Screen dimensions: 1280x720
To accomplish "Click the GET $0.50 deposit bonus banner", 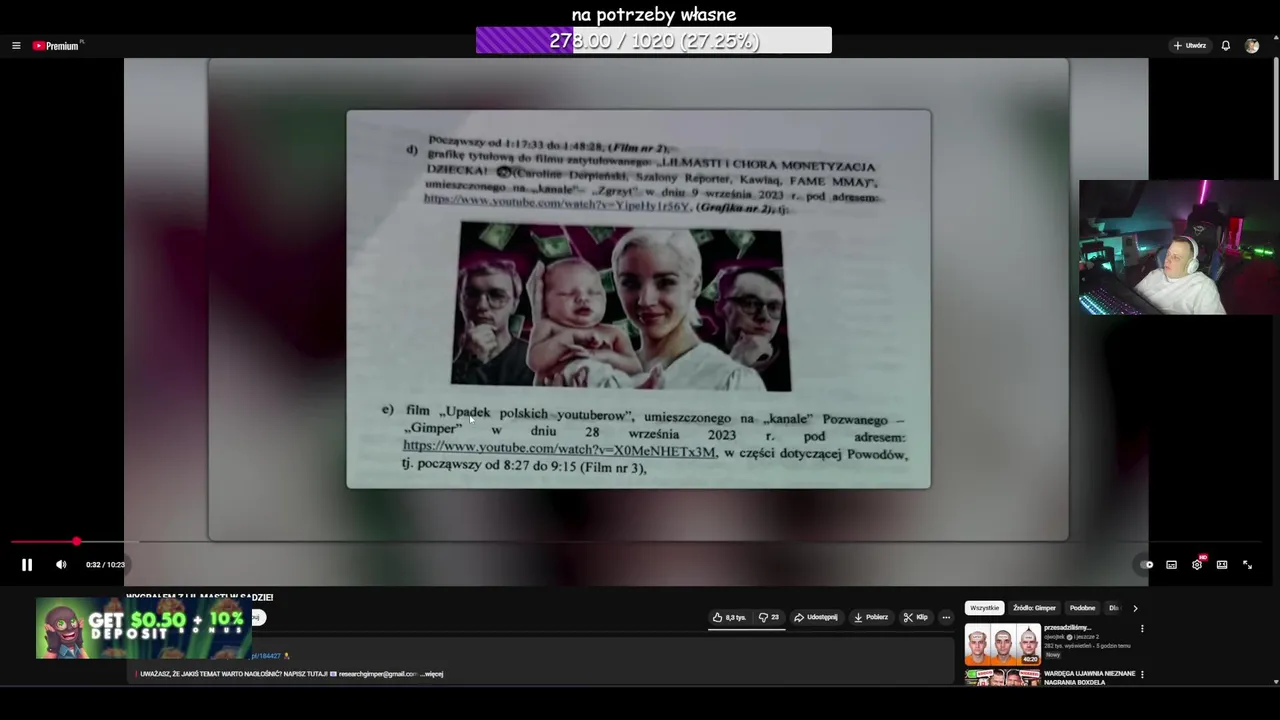I will (143, 628).
